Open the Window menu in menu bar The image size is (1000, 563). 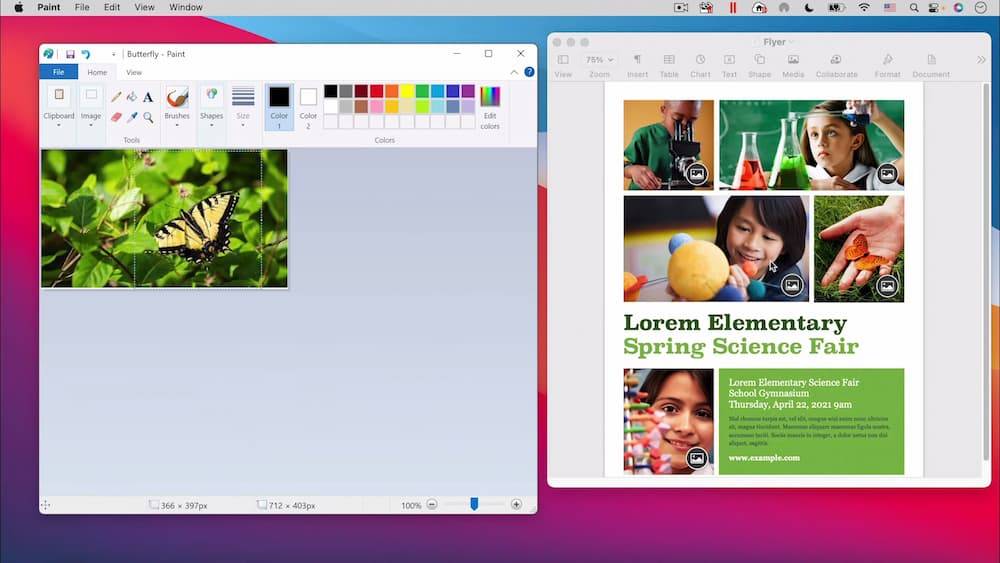[186, 8]
